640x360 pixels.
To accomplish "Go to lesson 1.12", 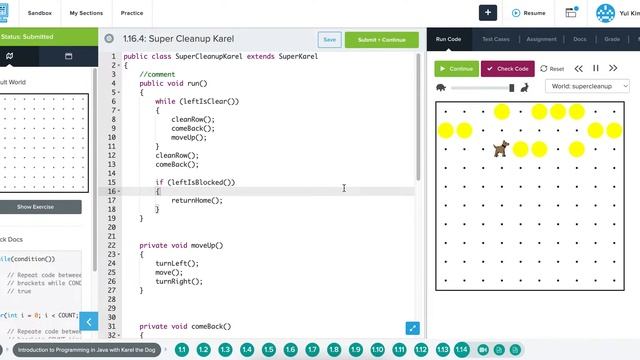I will (421, 350).
